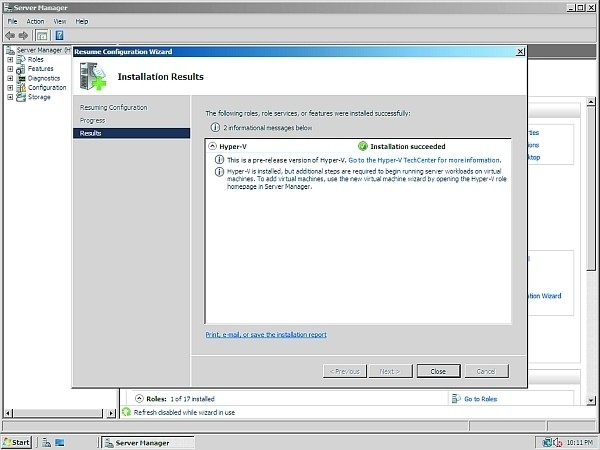Viewport: 600px width, 450px height.
Task: Click the info icon beside 2 informational messages
Action: coord(215,127)
